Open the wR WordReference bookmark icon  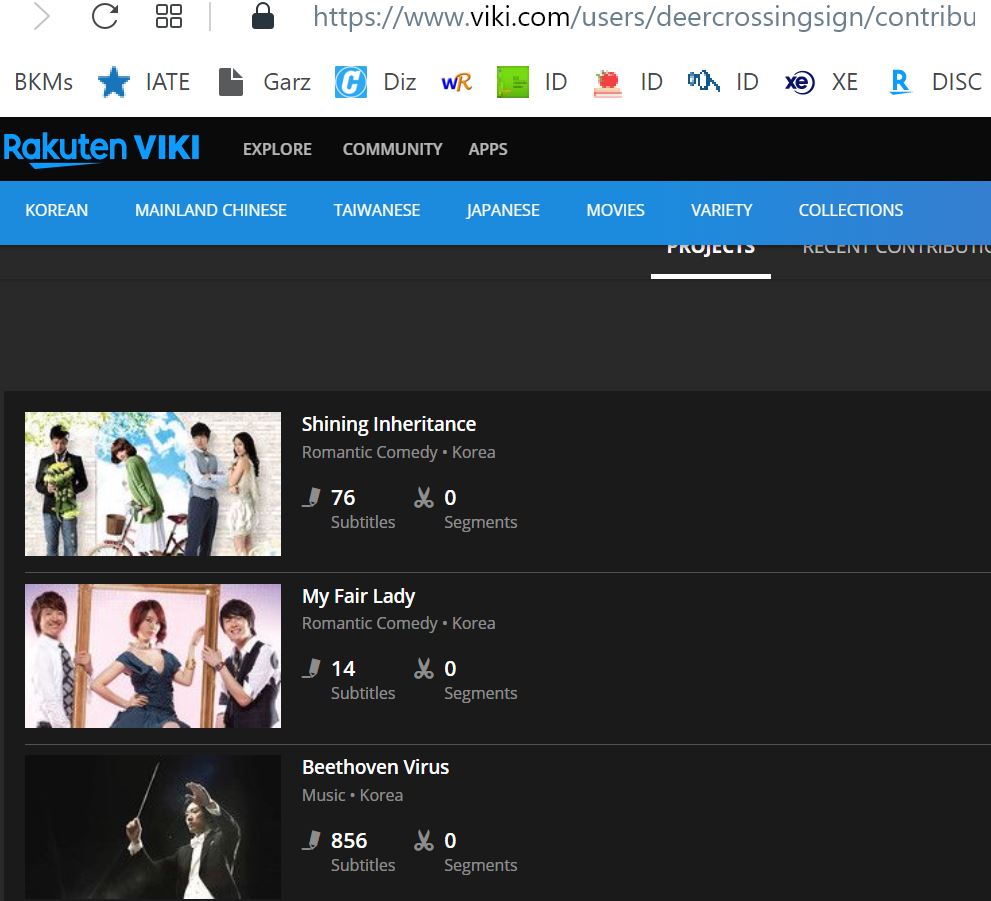point(456,82)
